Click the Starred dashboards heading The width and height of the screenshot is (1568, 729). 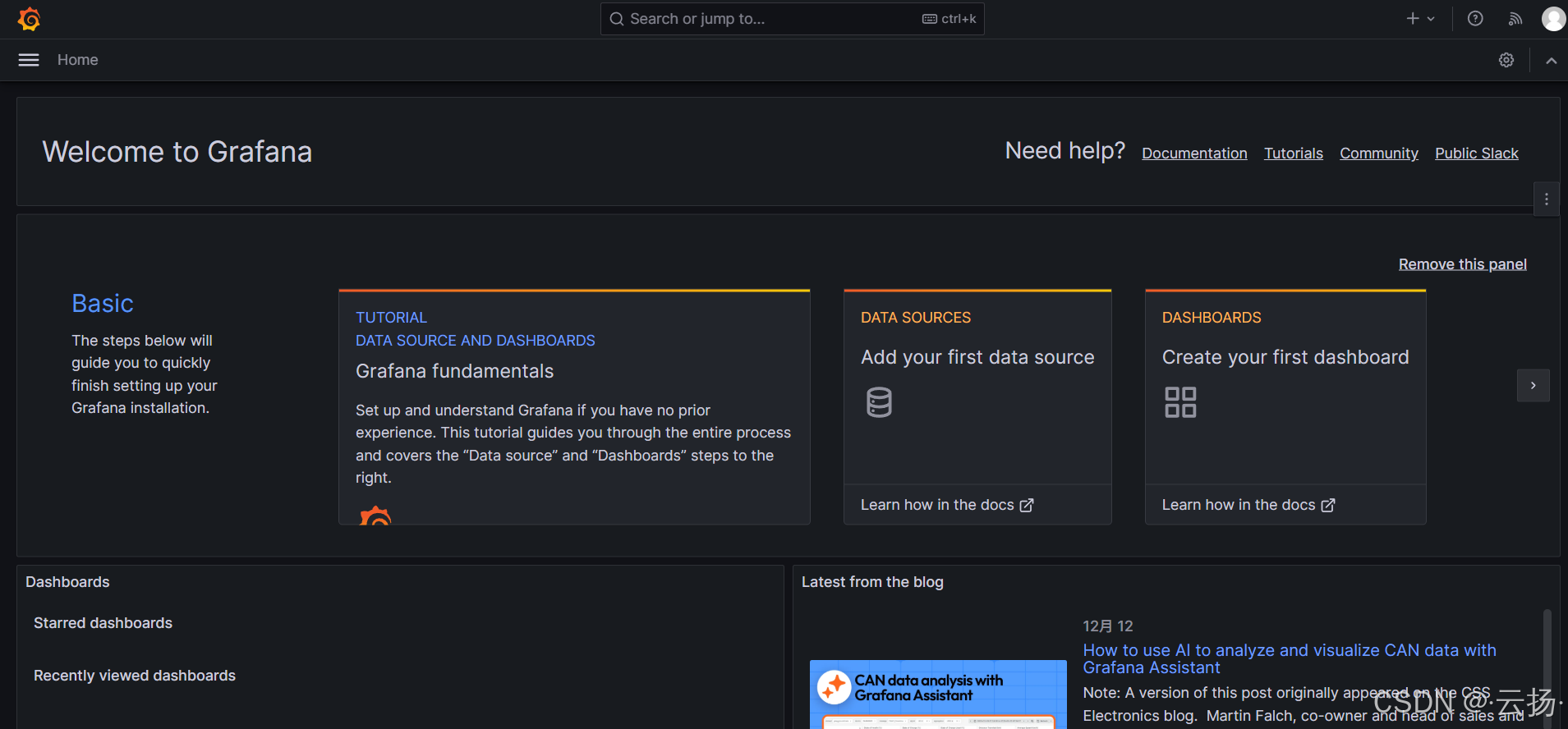click(x=103, y=623)
